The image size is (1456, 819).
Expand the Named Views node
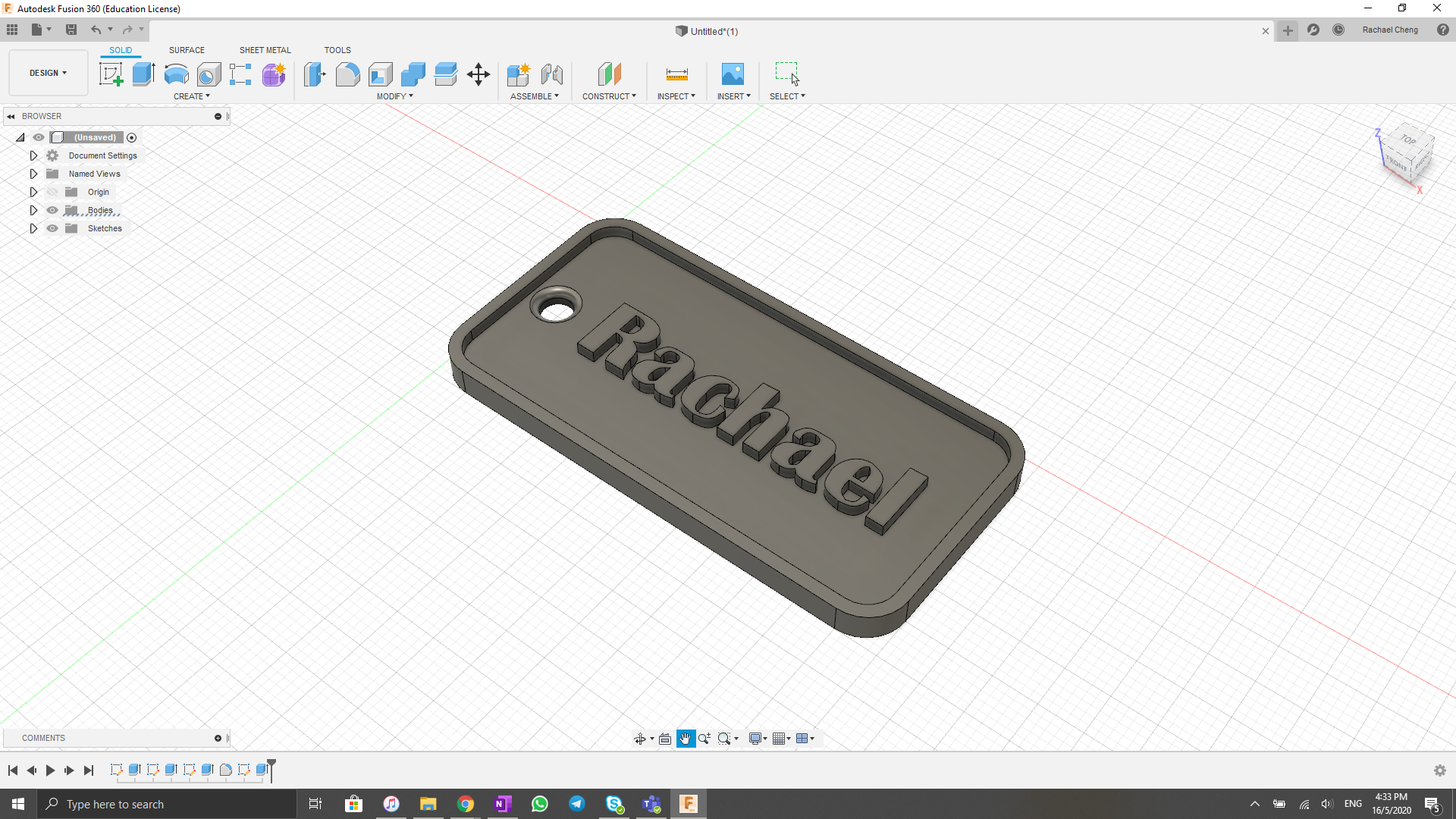33,174
